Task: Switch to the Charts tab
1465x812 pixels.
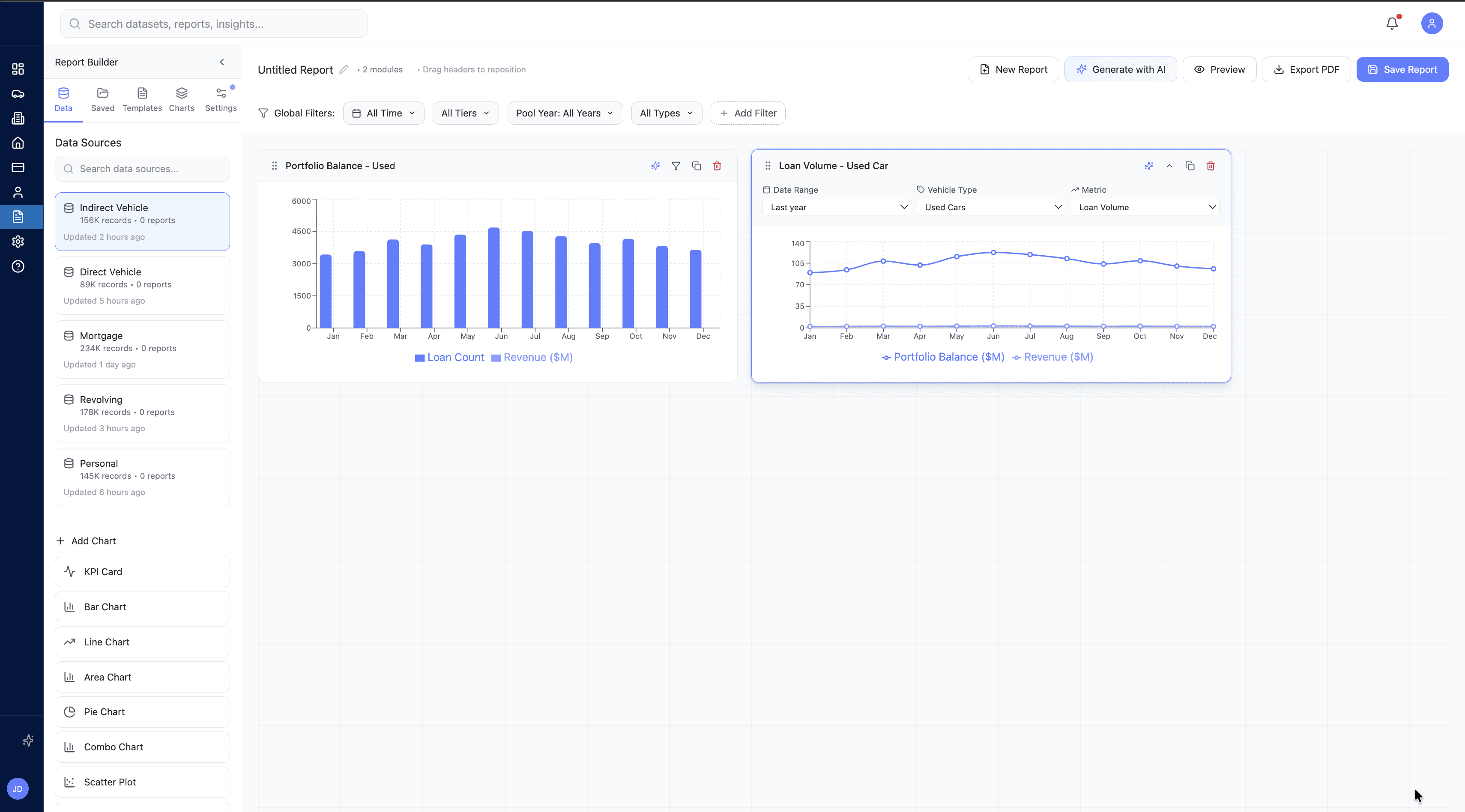Action: coord(182,99)
